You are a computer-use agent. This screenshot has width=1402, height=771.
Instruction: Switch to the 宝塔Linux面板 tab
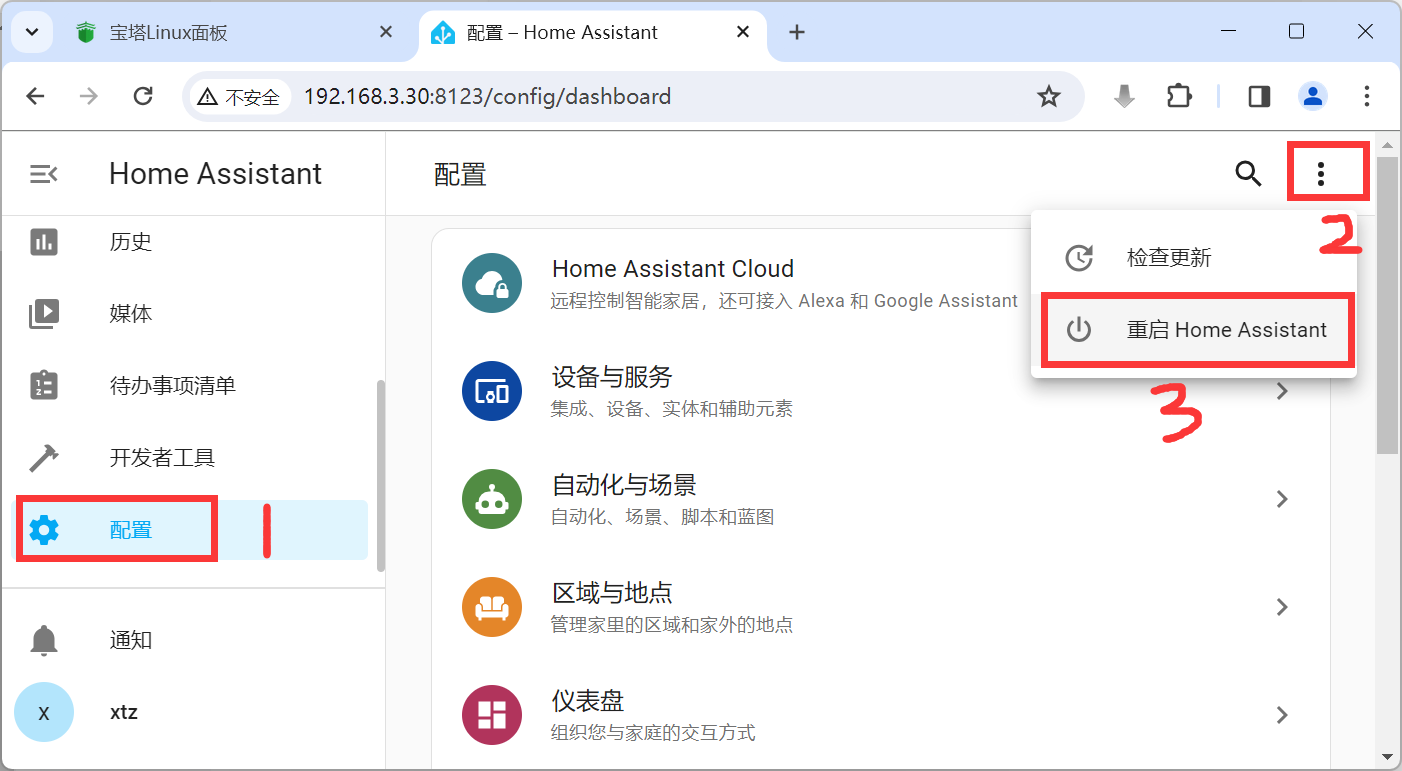tap(236, 32)
